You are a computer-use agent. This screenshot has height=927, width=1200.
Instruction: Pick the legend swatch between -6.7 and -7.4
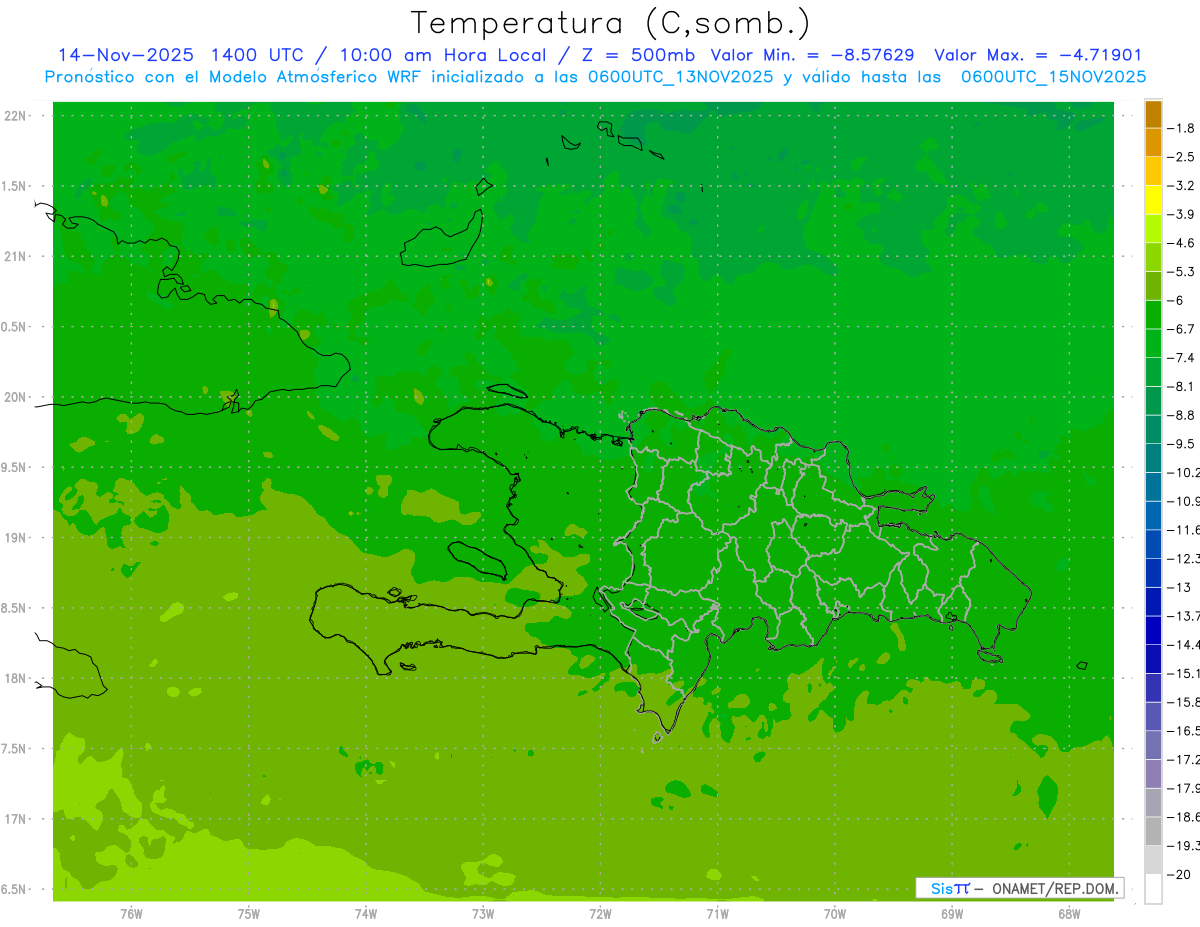pos(1154,343)
